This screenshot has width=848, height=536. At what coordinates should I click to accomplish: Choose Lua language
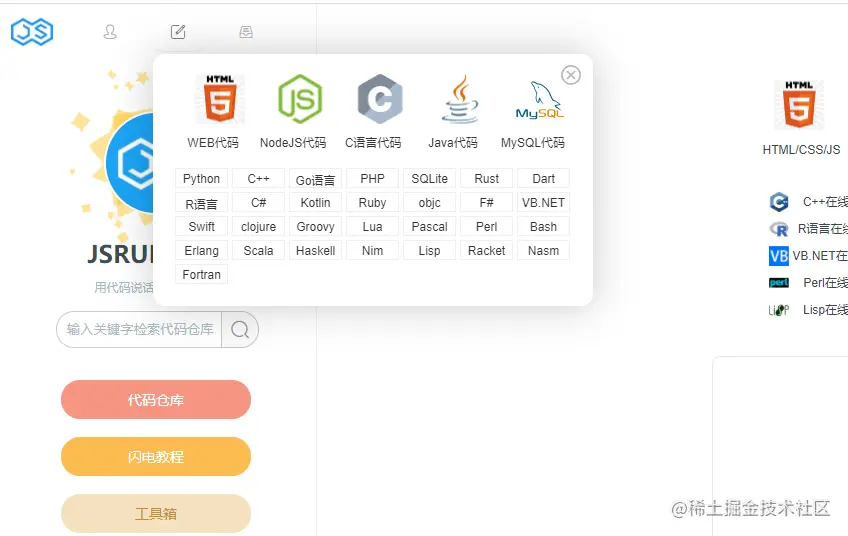pyautogui.click(x=373, y=227)
